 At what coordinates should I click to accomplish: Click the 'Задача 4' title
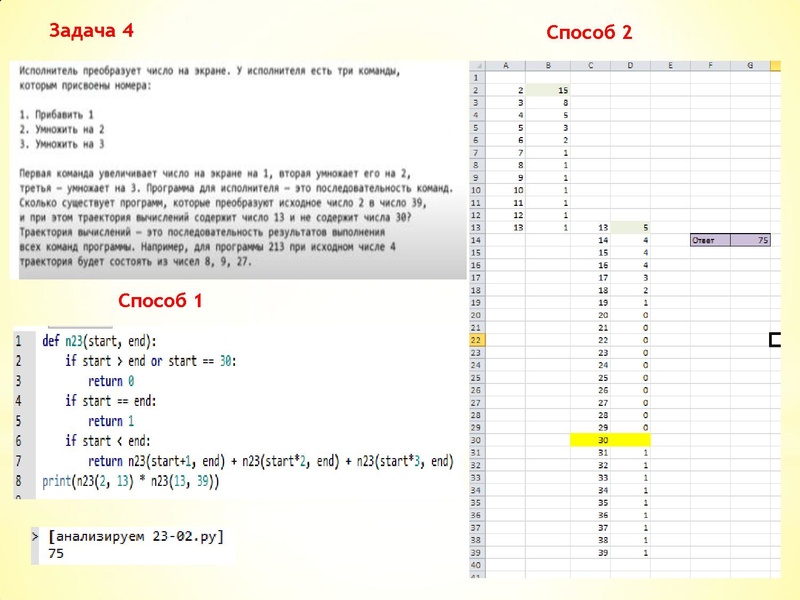coord(91,30)
